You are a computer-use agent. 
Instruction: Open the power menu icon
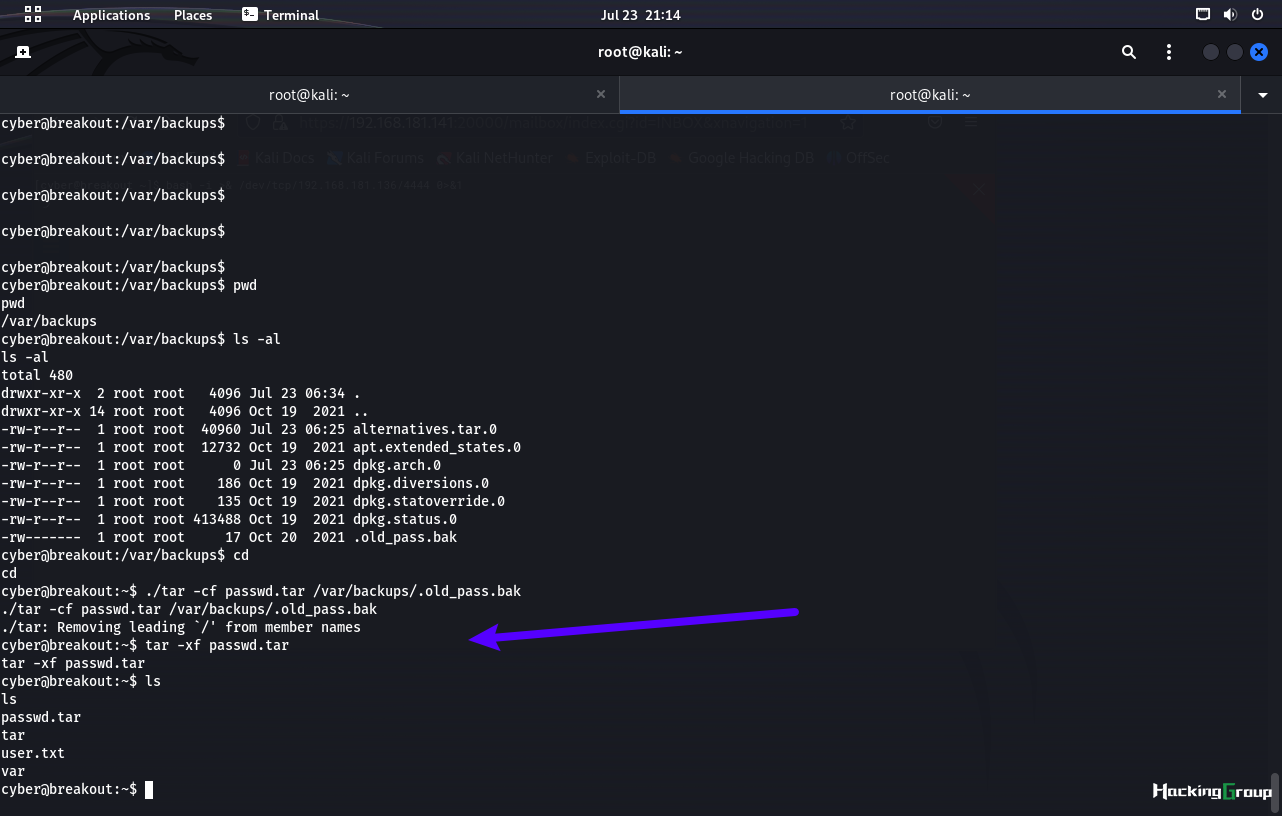(x=1257, y=14)
